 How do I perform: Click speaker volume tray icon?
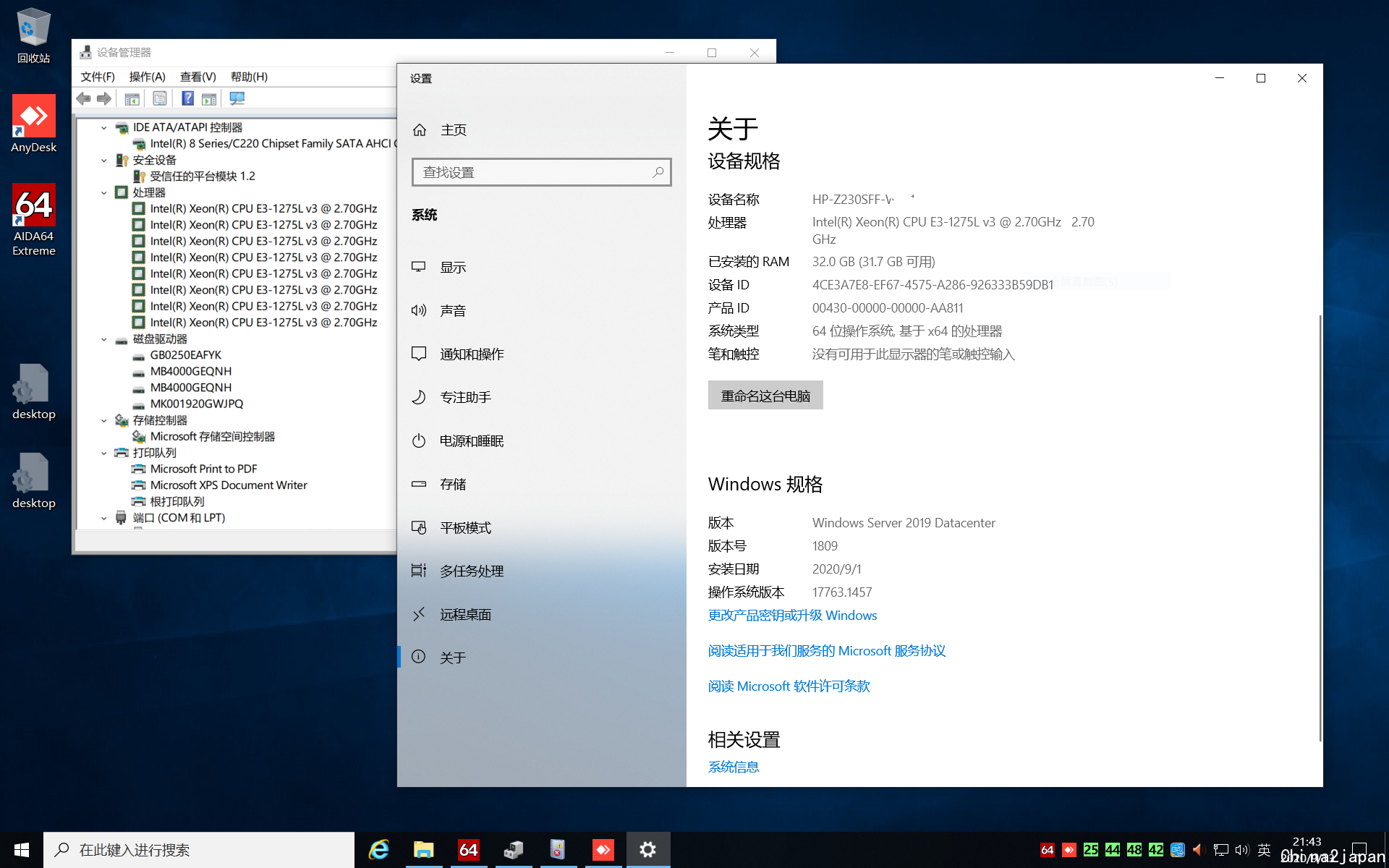coord(1242,850)
